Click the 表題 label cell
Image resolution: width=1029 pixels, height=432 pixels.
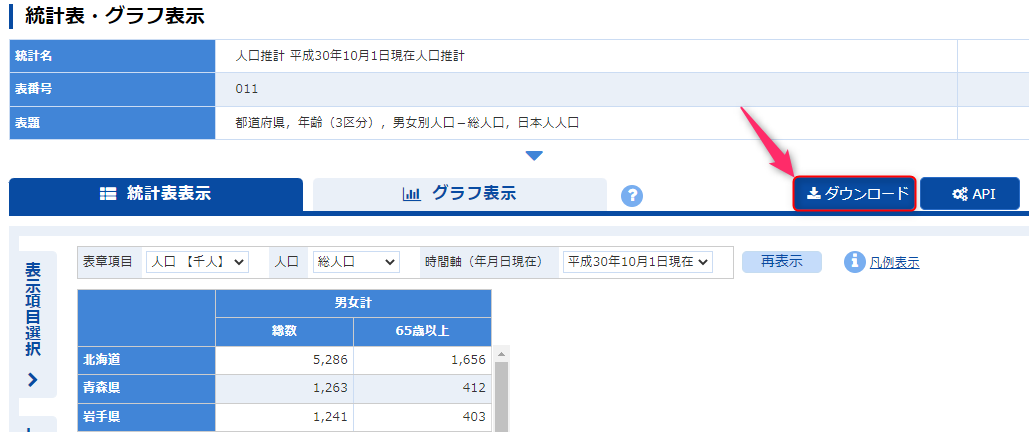coord(112,123)
